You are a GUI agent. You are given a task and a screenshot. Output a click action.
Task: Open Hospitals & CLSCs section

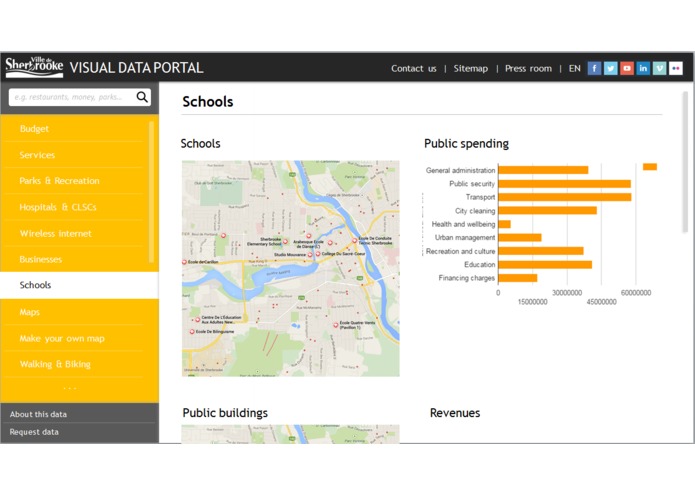(58, 207)
